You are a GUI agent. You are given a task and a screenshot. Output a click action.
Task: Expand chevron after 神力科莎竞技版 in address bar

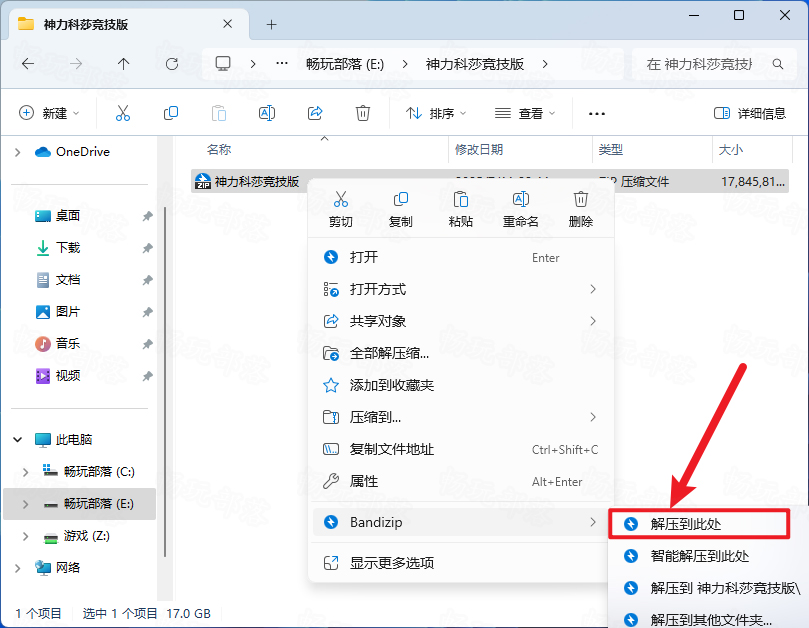(545, 64)
